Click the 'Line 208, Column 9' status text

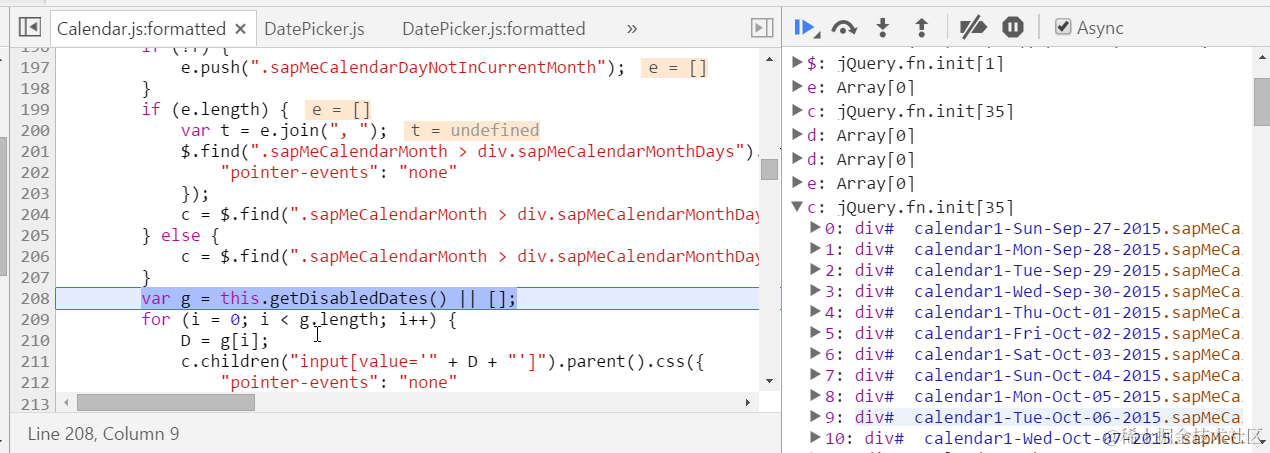(x=103, y=433)
